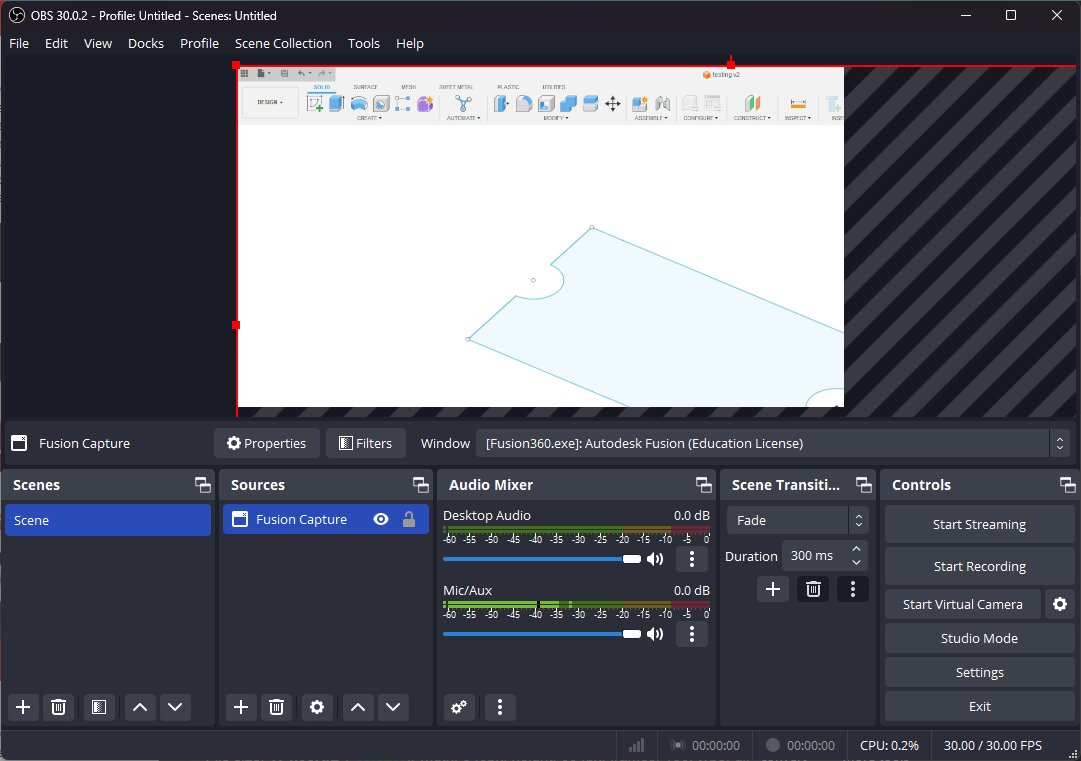Toggle lock on Fusion Capture source
Image resolution: width=1081 pixels, height=761 pixels.
(409, 520)
